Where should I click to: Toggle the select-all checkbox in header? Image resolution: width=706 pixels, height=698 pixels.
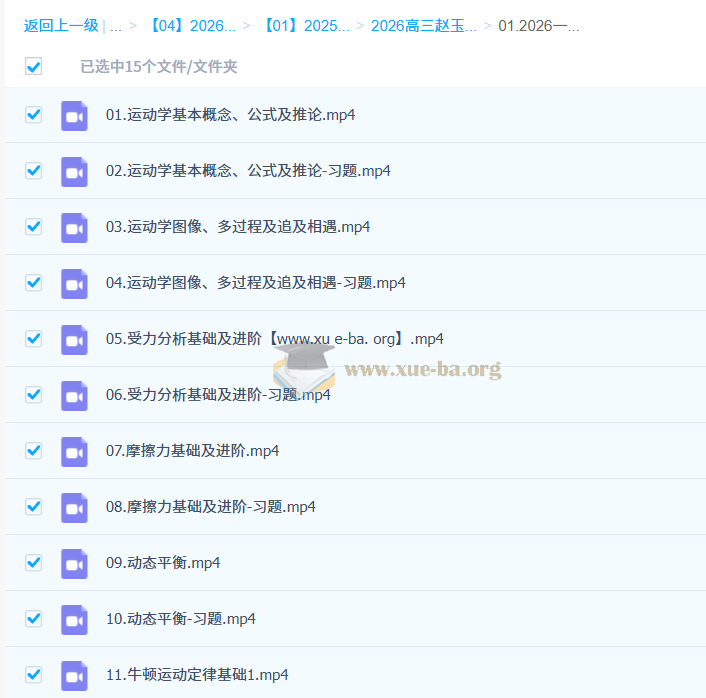click(x=34, y=67)
